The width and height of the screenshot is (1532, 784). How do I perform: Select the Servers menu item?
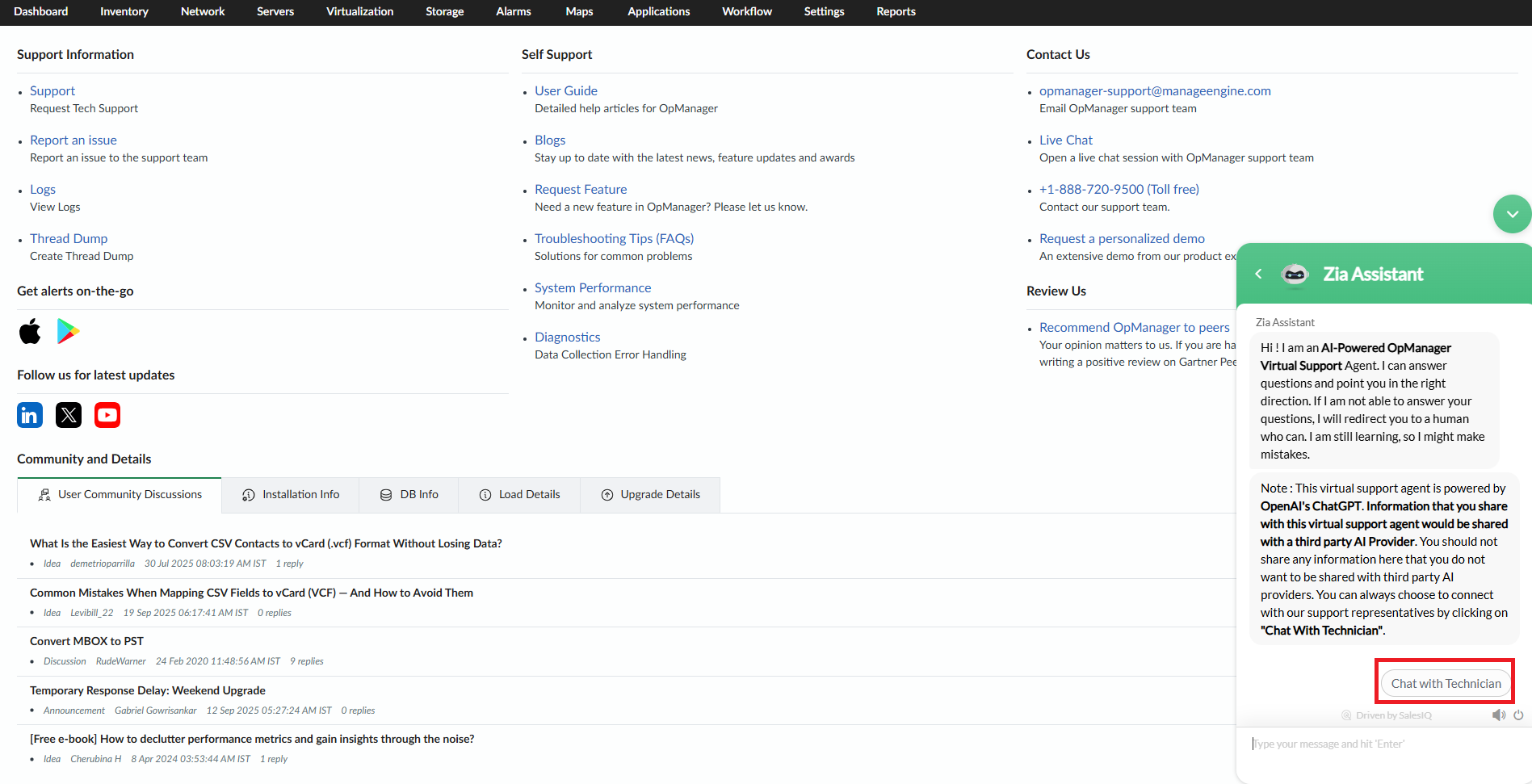275,11
